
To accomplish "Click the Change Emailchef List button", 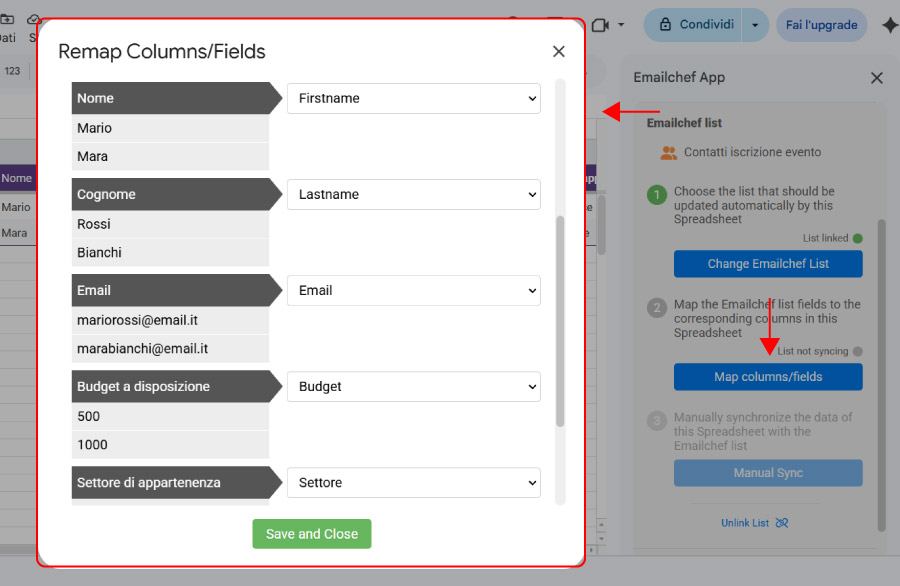I will tap(768, 264).
